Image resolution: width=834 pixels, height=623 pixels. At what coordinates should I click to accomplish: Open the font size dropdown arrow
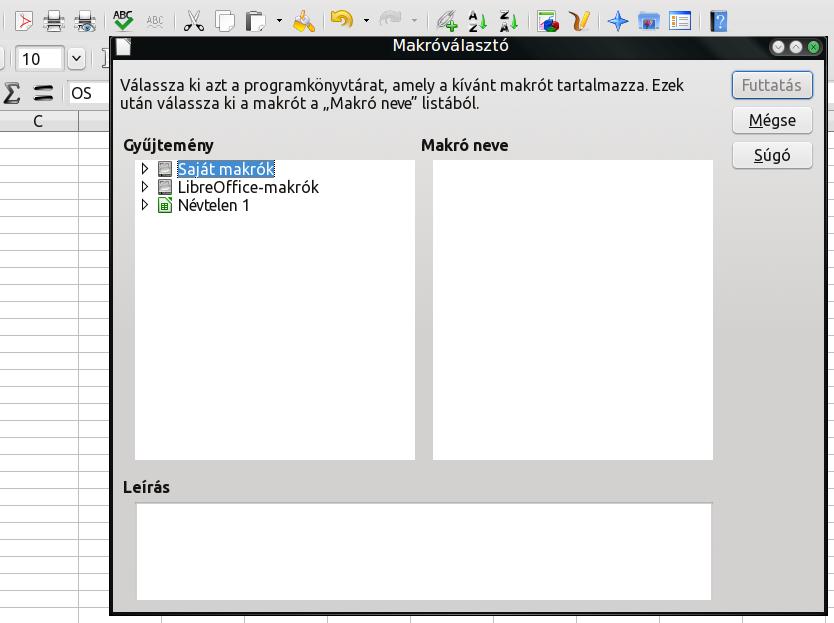[x=76, y=59]
